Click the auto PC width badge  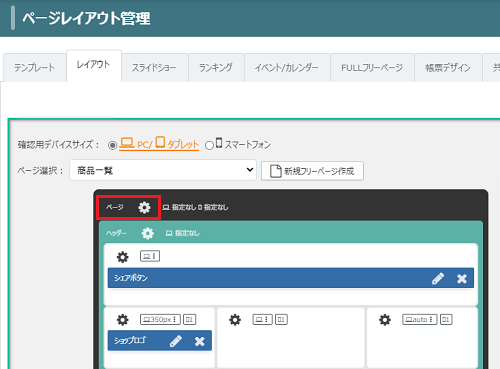tap(420, 320)
